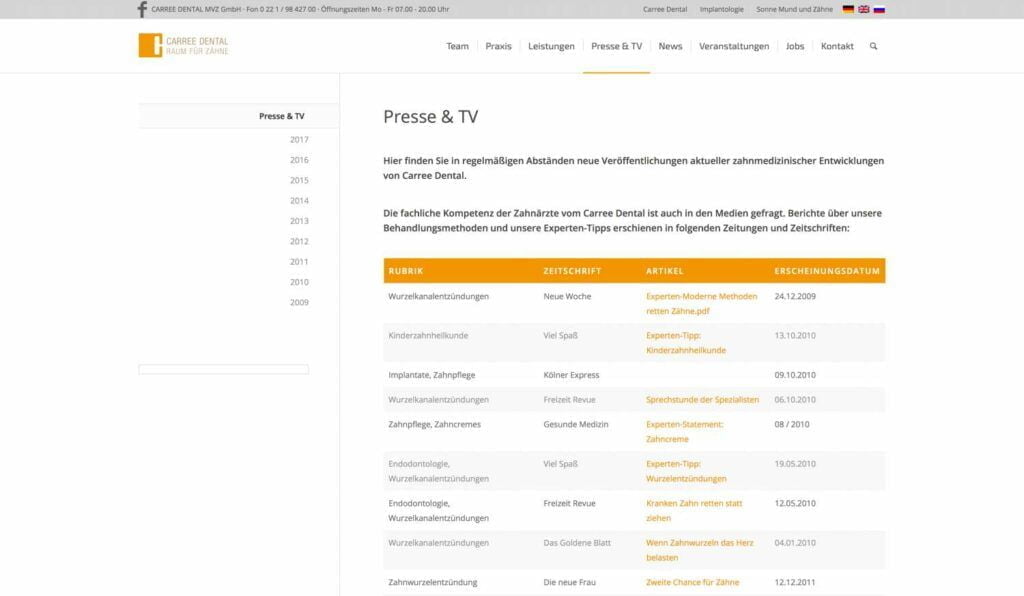This screenshot has width=1024, height=596.
Task: Click the date 04.01.2010
Action: pyautogui.click(x=795, y=543)
